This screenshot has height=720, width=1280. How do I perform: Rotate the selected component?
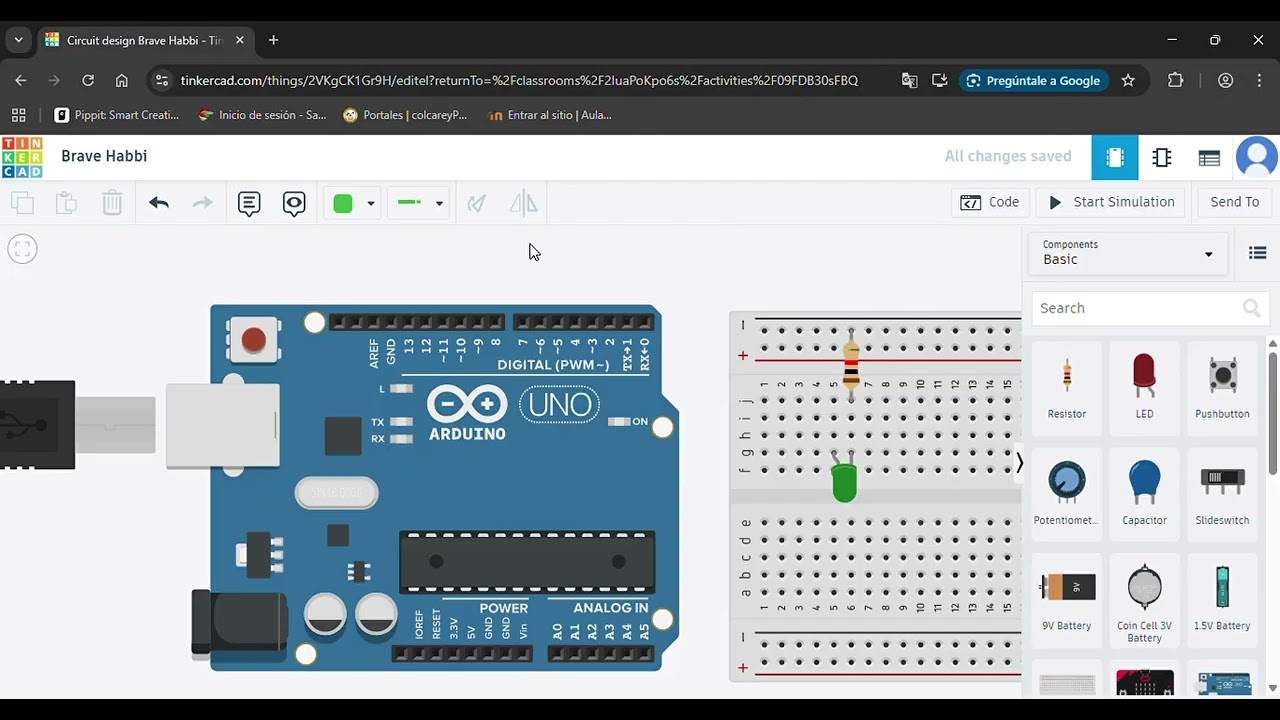point(477,204)
